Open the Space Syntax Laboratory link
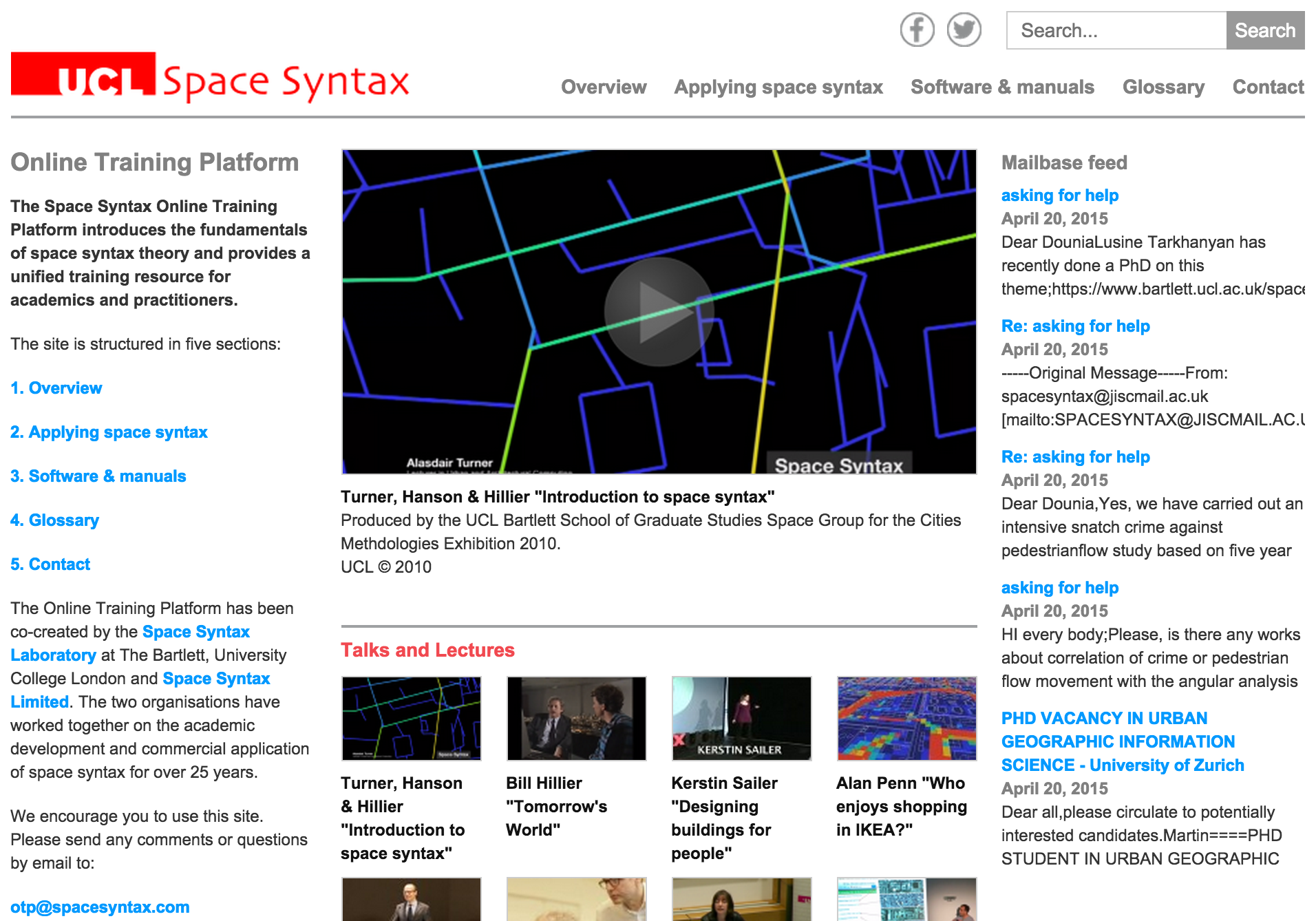Image resolution: width=1316 pixels, height=921 pixels. coord(196,632)
